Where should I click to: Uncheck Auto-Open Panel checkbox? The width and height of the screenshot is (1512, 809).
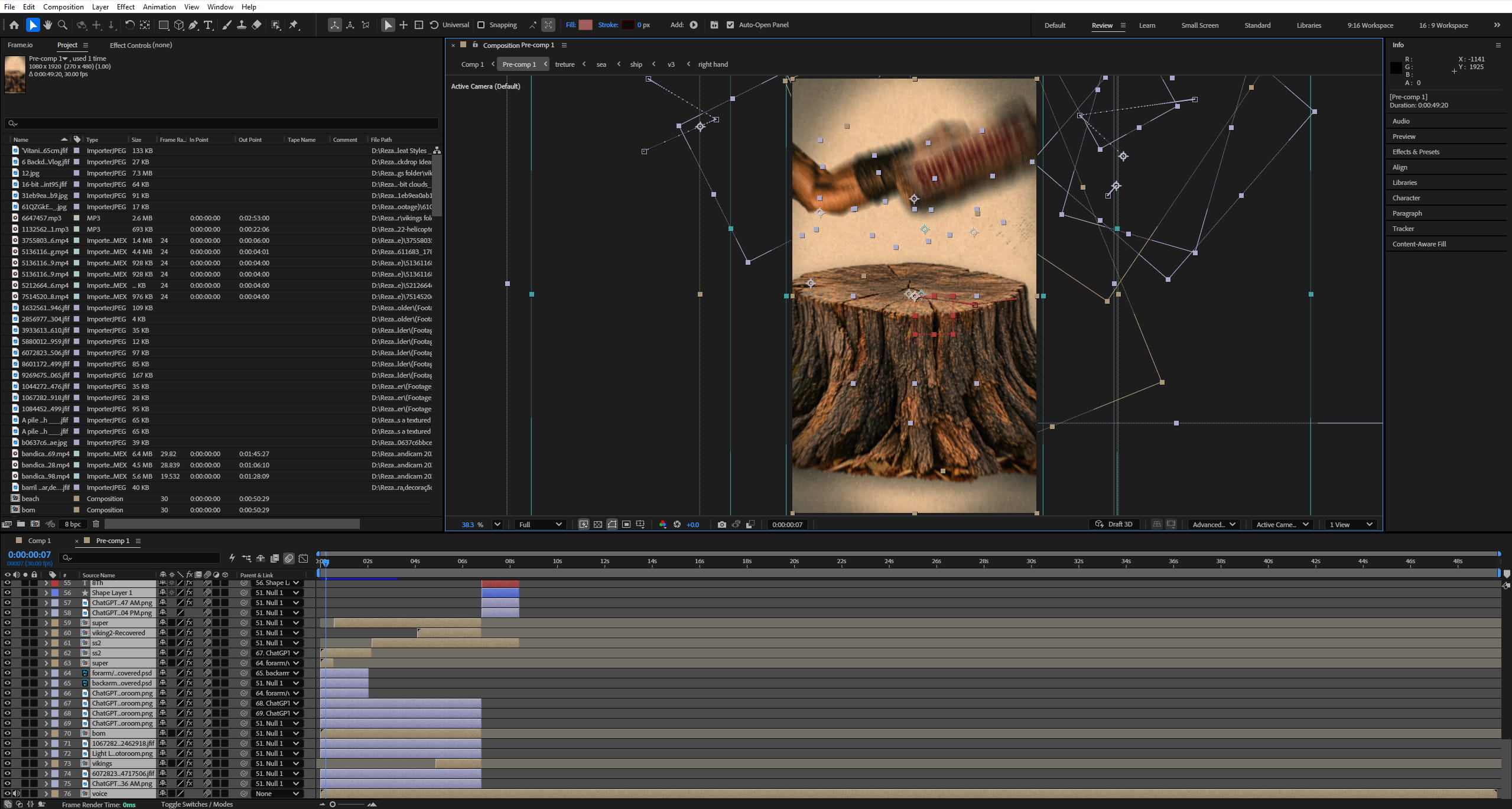(x=730, y=25)
